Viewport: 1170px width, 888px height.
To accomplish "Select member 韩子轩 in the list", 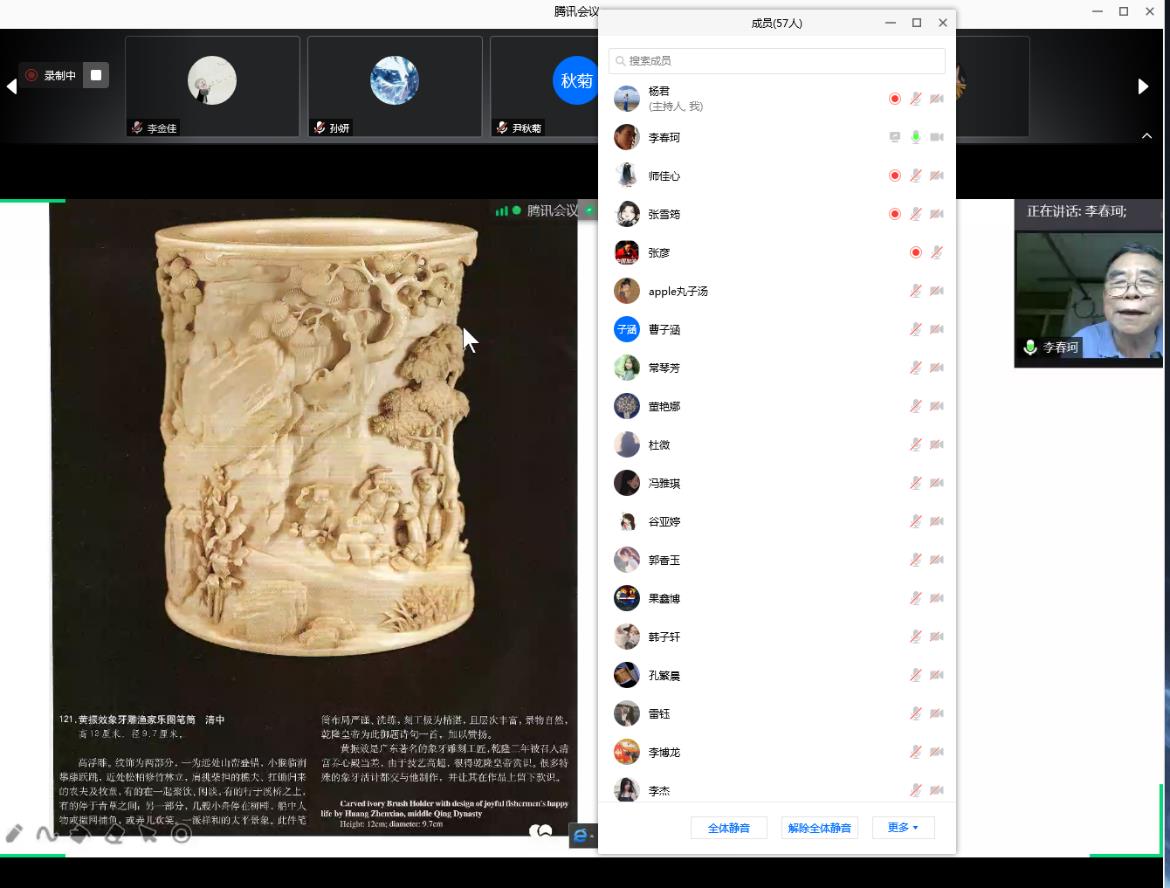I will tap(664, 637).
